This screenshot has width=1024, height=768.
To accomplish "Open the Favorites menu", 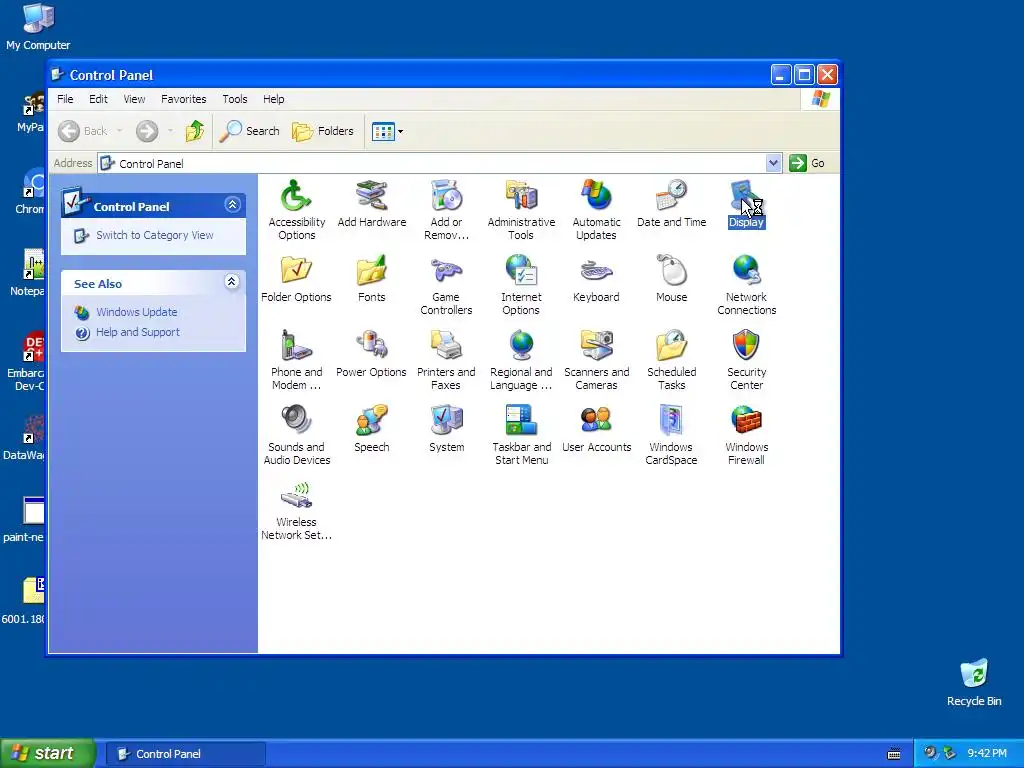I will tap(184, 99).
